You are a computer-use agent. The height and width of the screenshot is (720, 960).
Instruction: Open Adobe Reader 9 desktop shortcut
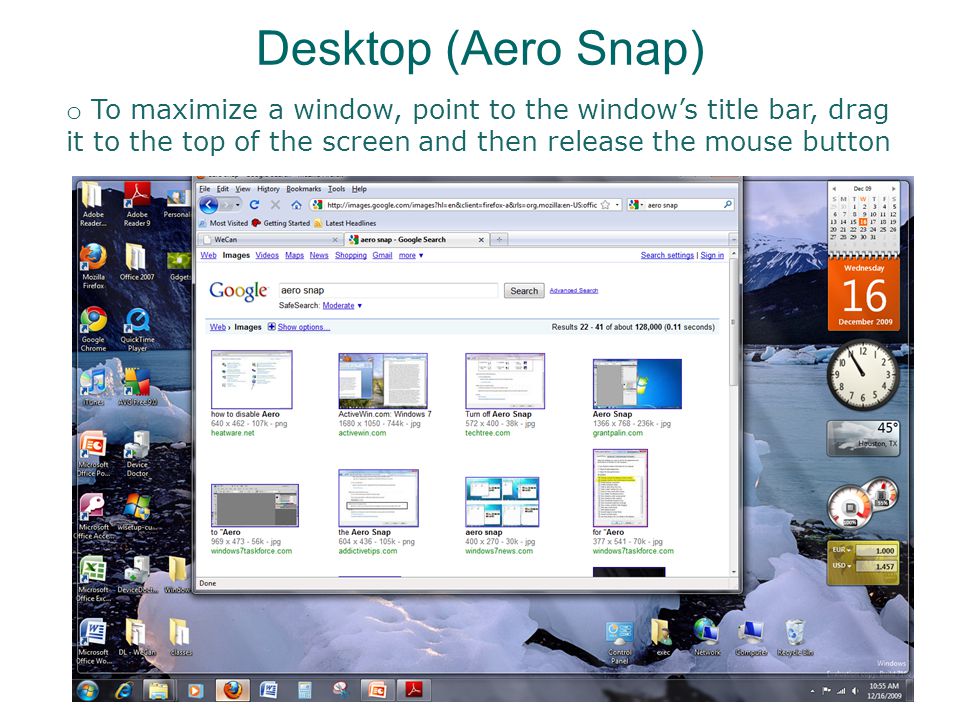pos(137,204)
